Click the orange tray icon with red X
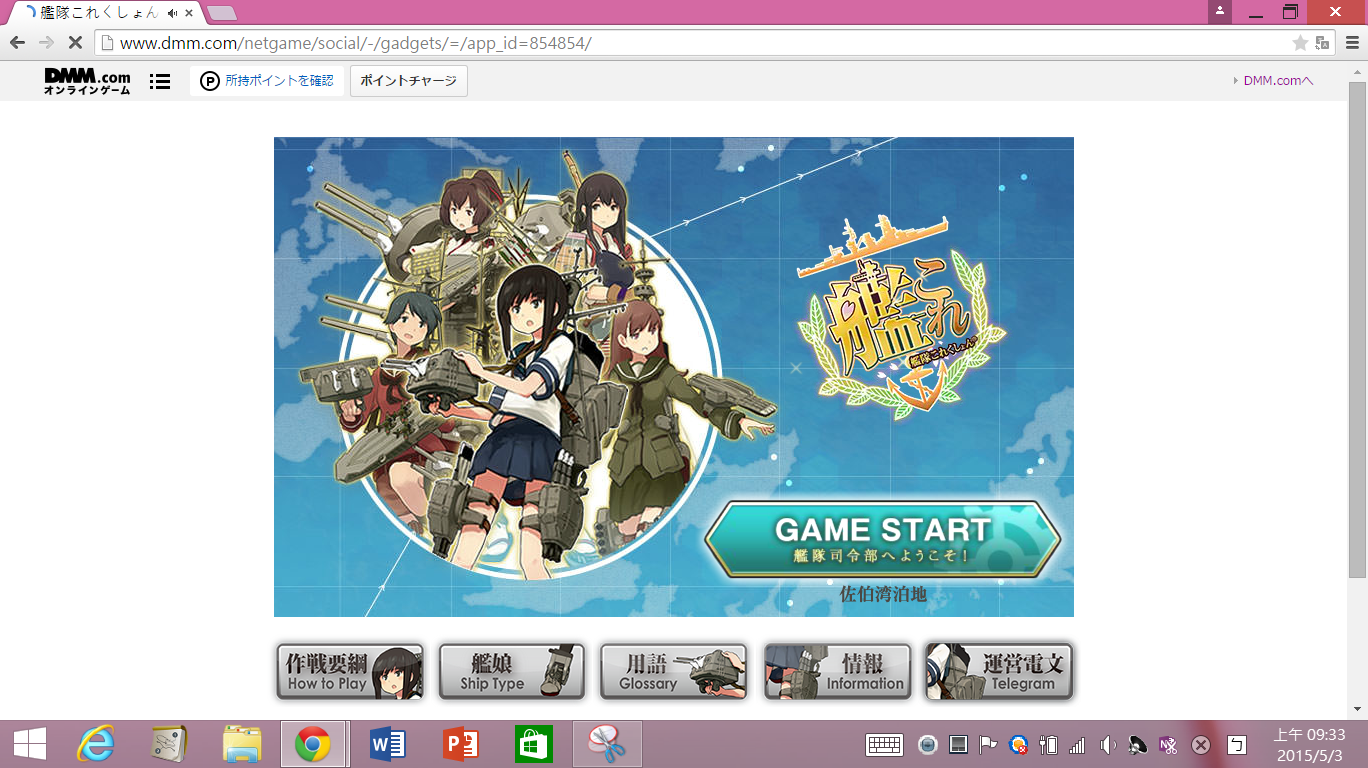 tap(1018, 745)
